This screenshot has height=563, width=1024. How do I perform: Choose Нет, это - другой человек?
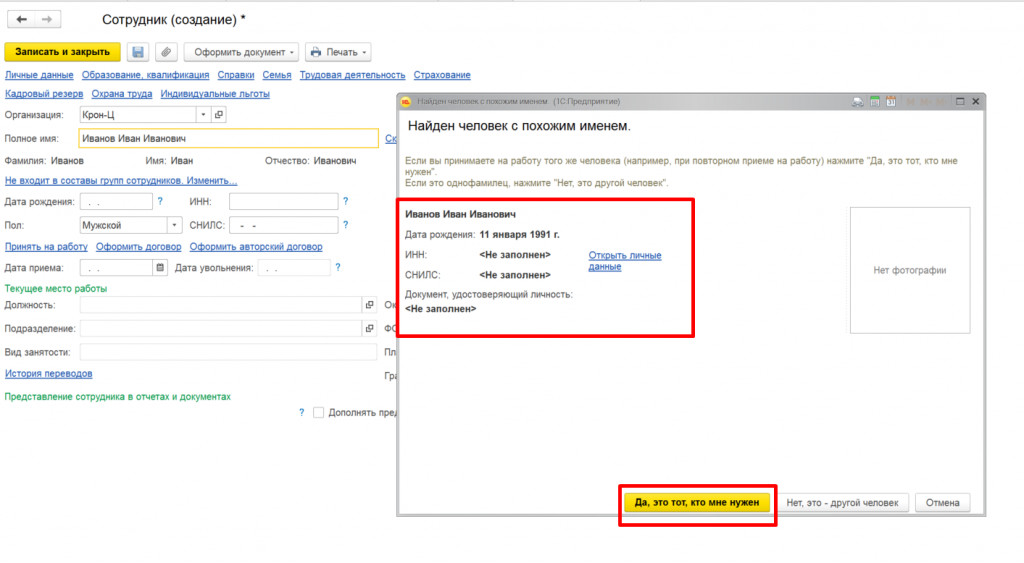coord(842,502)
